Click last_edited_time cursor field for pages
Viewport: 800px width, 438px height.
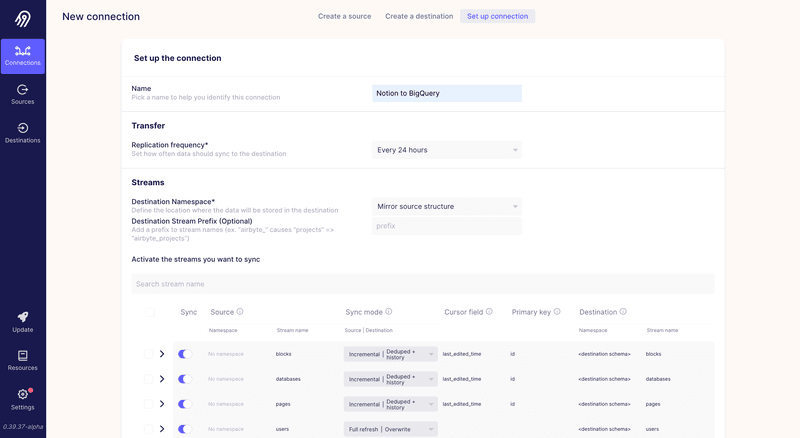tap(462, 404)
